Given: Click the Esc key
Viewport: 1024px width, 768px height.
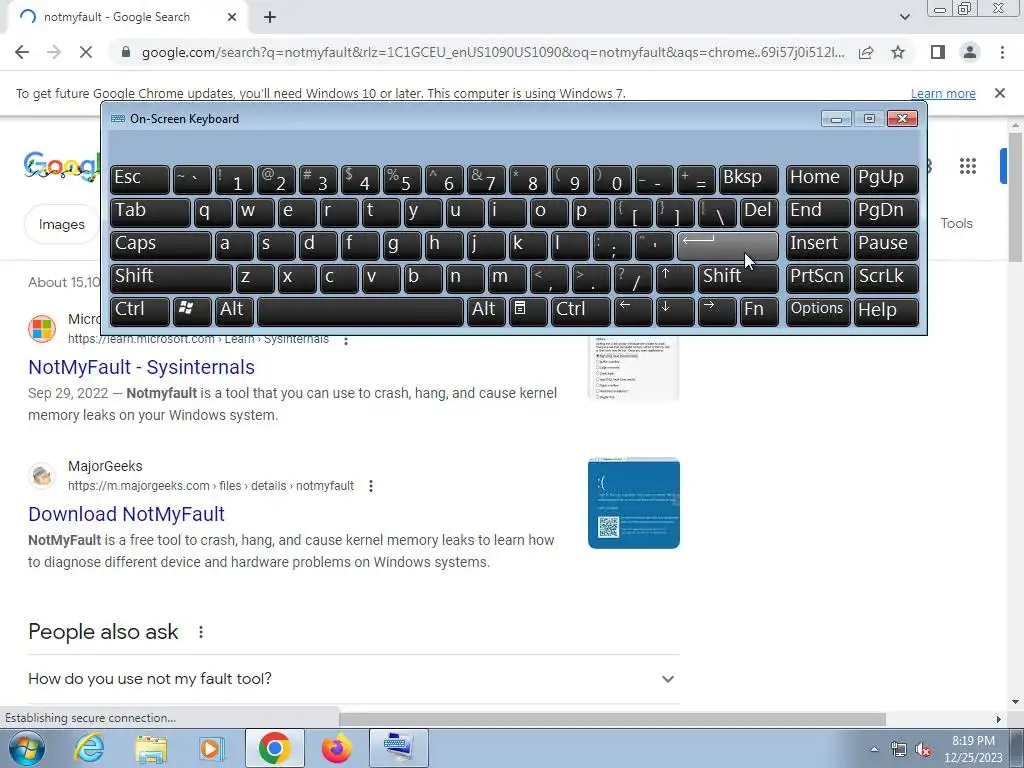Looking at the screenshot, I should [x=140, y=179].
